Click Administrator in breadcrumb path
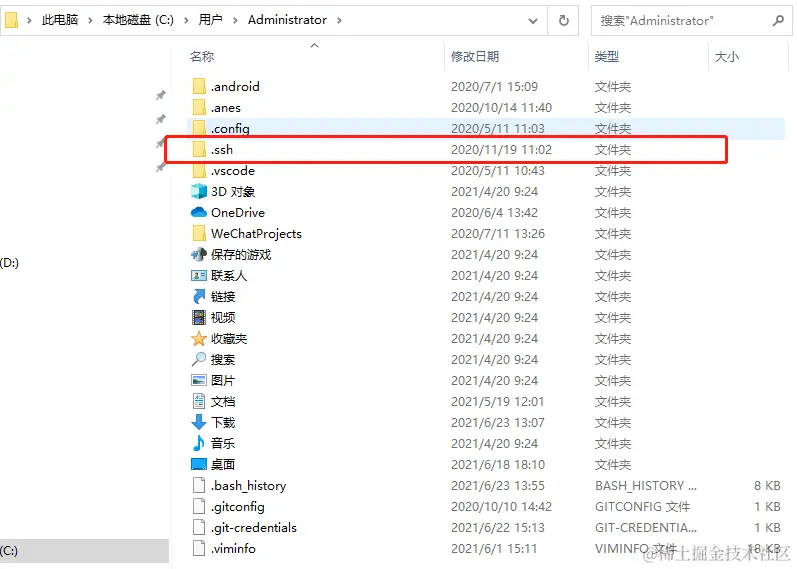Image resolution: width=797 pixels, height=569 pixels. point(287,20)
